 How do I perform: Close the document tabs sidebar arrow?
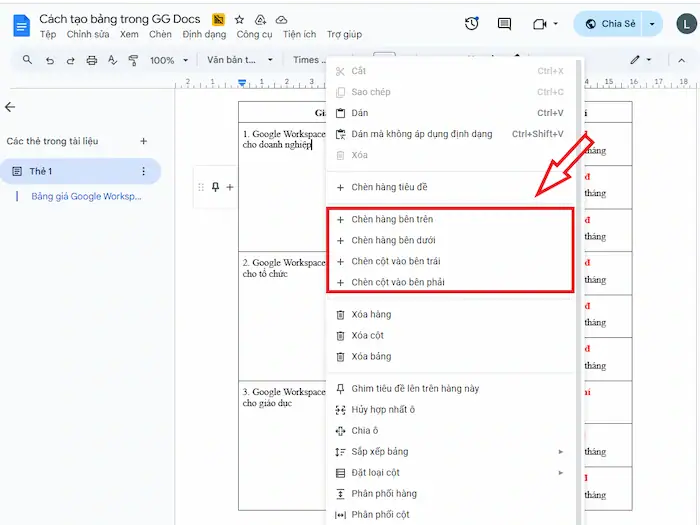coord(10,107)
